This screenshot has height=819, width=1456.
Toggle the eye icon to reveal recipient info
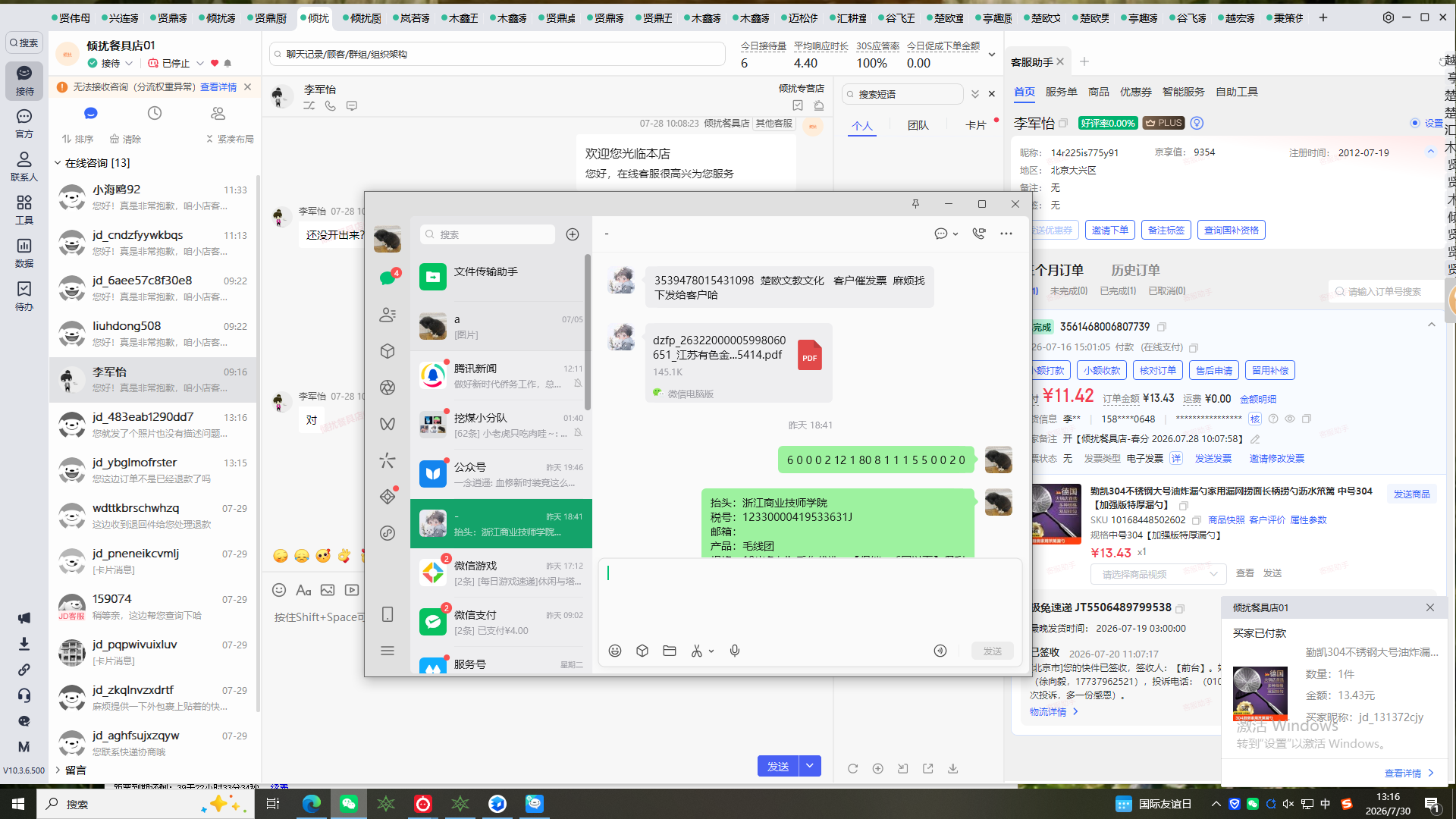pyautogui.click(x=1290, y=419)
